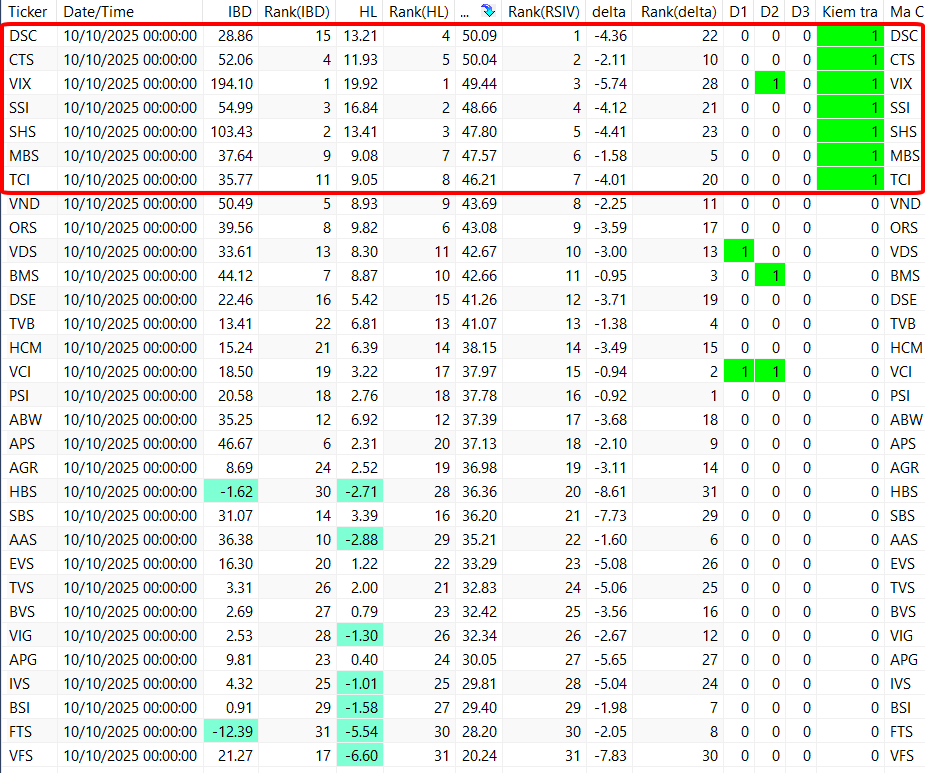Image resolution: width=925 pixels, height=773 pixels.
Task: Click the delta column header
Action: click(609, 12)
